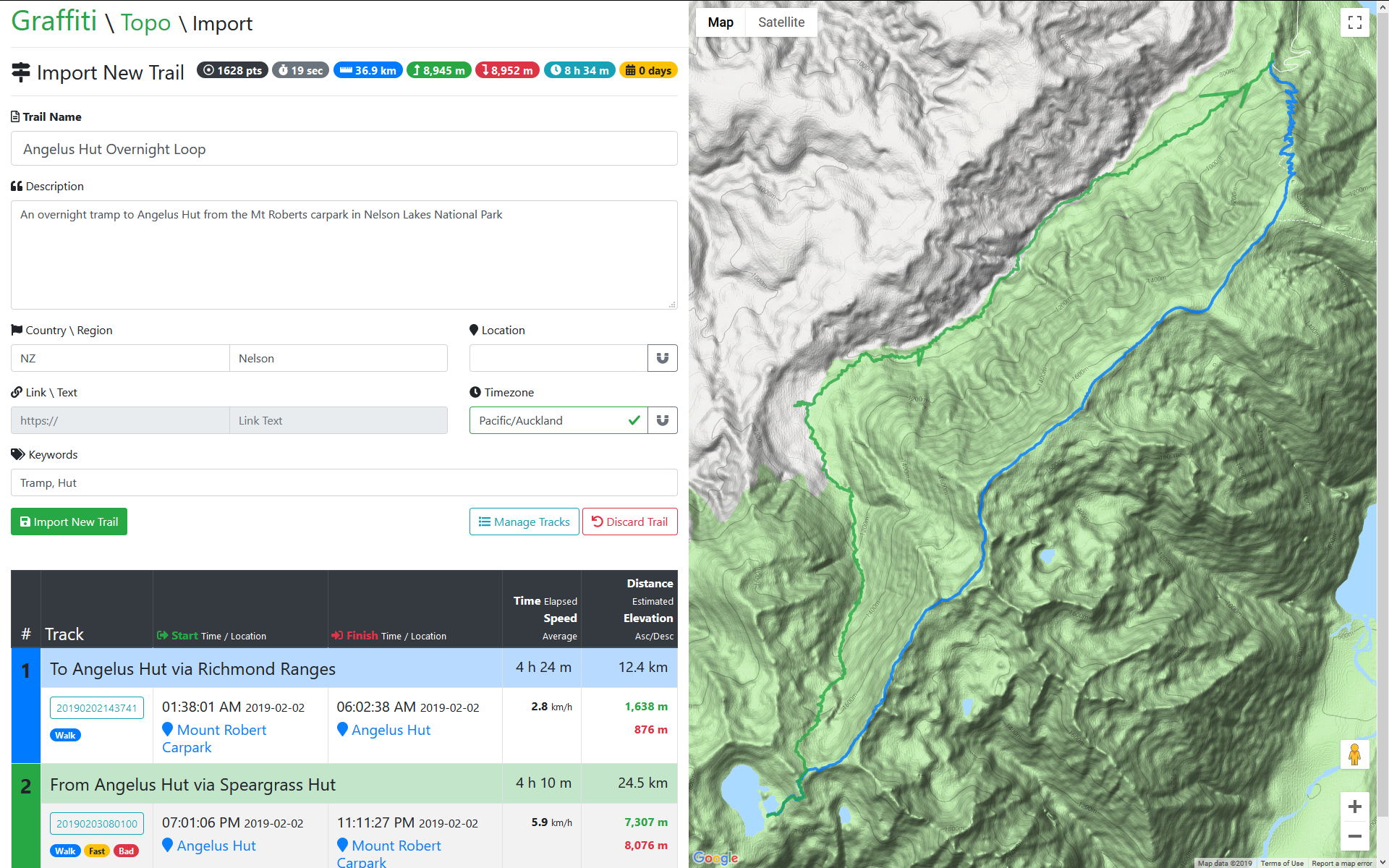Open track ID 20190202143741 selector
This screenshot has width=1389, height=868.
(x=97, y=707)
